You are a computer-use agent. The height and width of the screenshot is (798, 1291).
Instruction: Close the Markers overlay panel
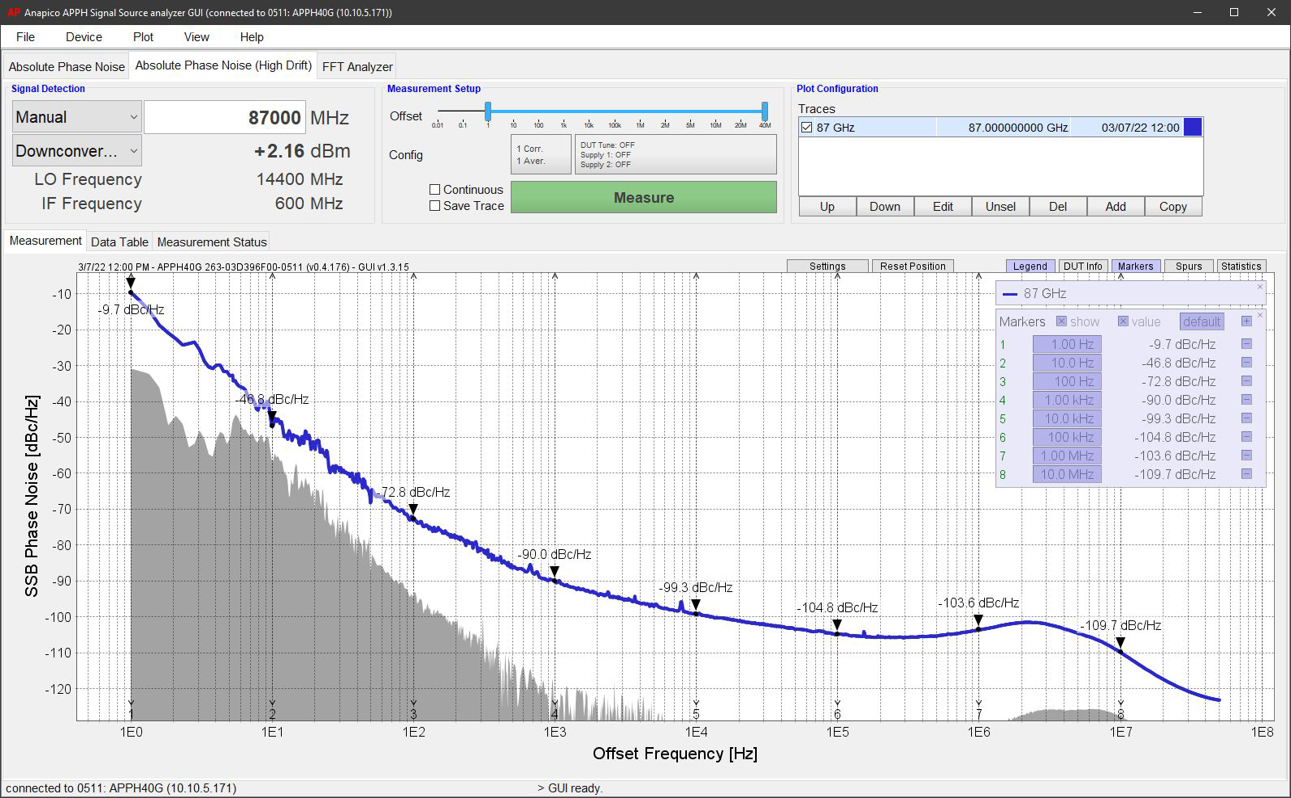pyautogui.click(x=1260, y=315)
